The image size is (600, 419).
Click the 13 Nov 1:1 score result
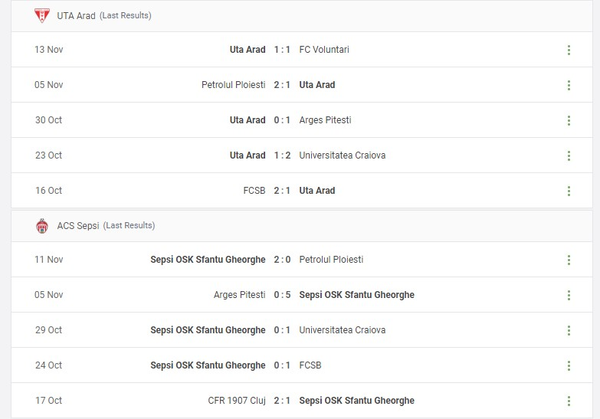coord(282,49)
